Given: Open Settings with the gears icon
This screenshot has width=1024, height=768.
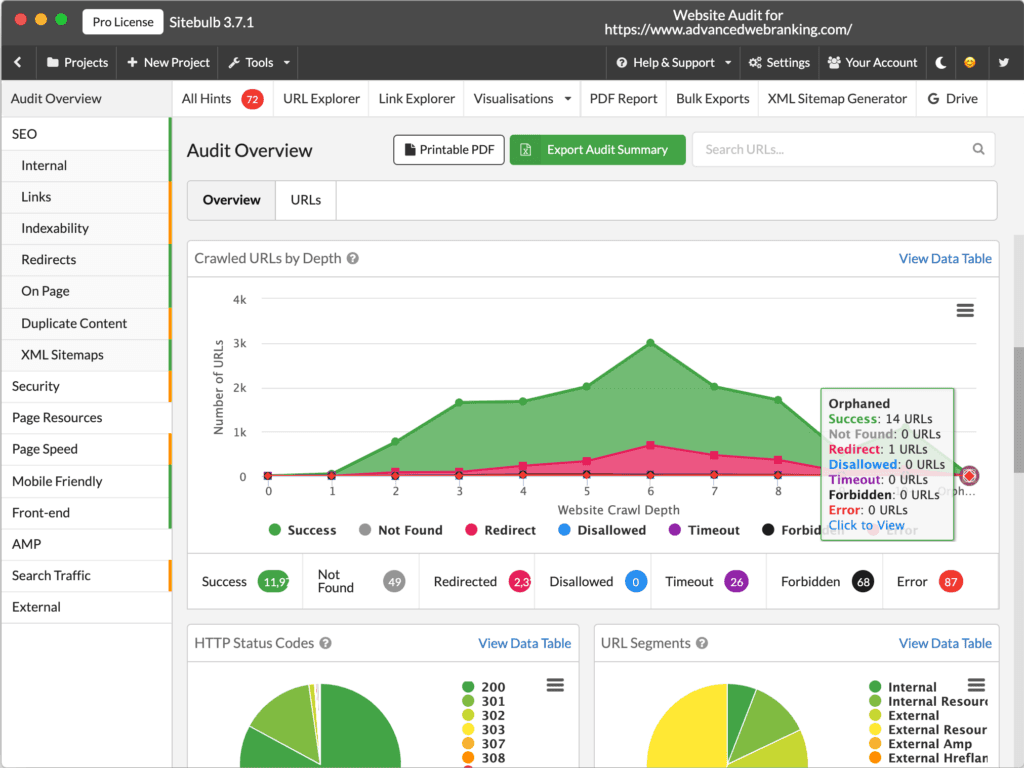Looking at the screenshot, I should click(x=779, y=63).
